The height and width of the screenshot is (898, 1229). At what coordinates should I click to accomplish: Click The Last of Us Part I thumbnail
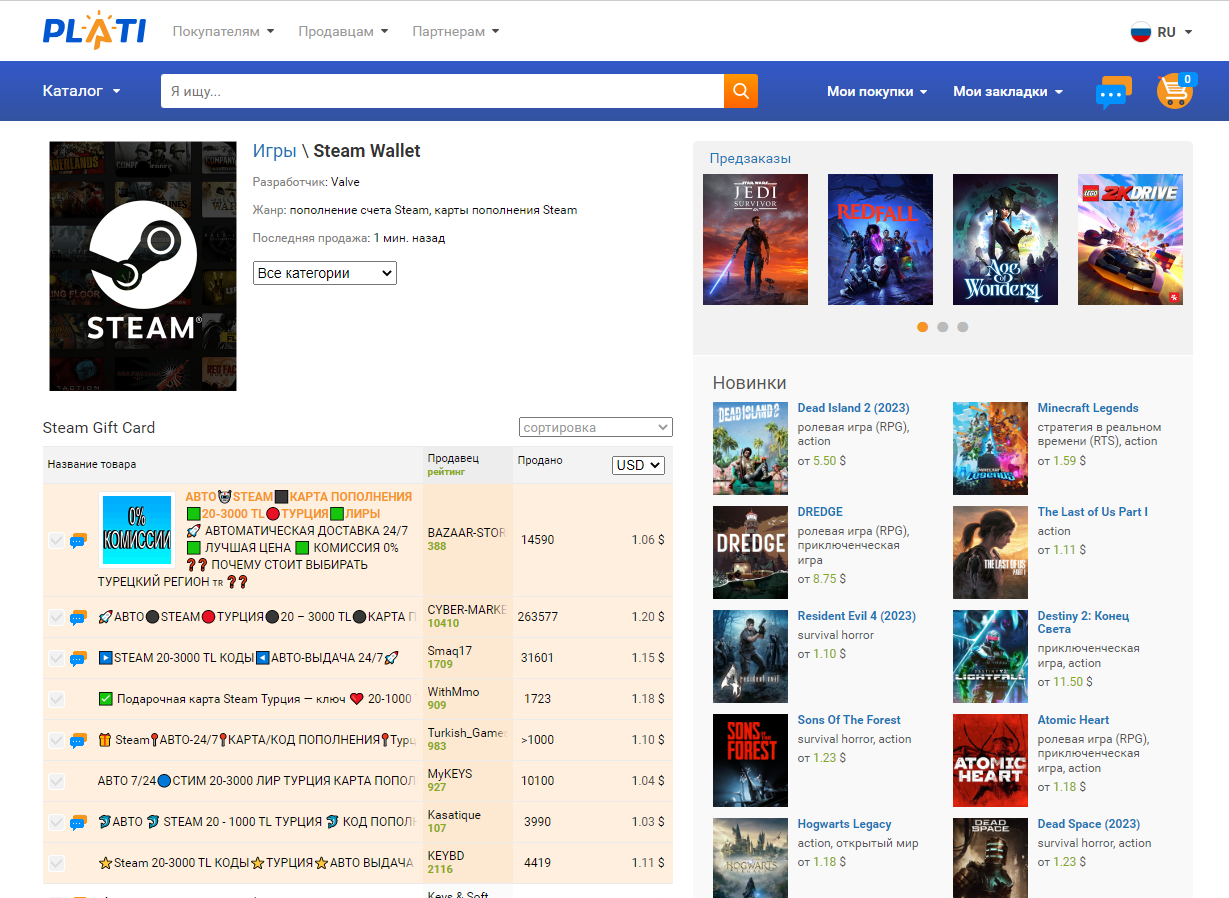[990, 552]
